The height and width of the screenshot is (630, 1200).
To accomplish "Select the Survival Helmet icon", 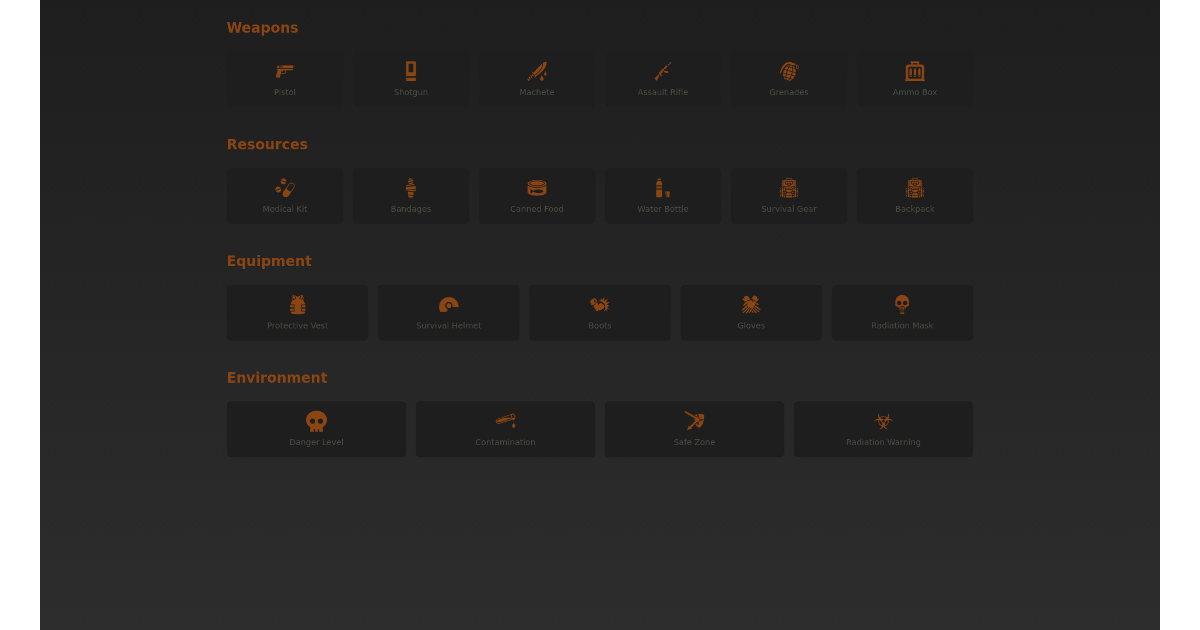I will pos(448,312).
